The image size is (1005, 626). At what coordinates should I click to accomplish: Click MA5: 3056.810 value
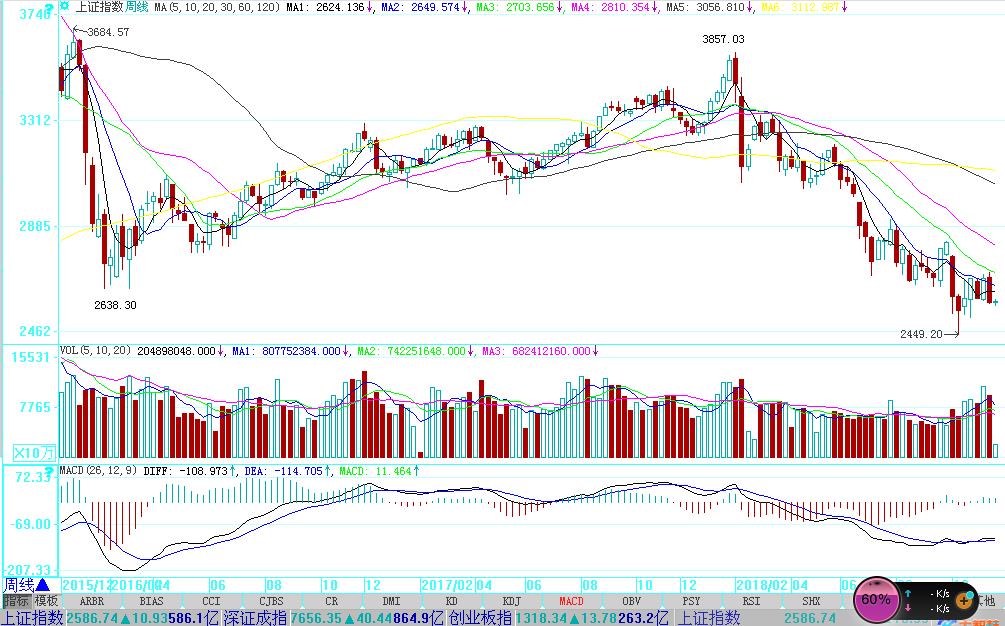[705, 7]
